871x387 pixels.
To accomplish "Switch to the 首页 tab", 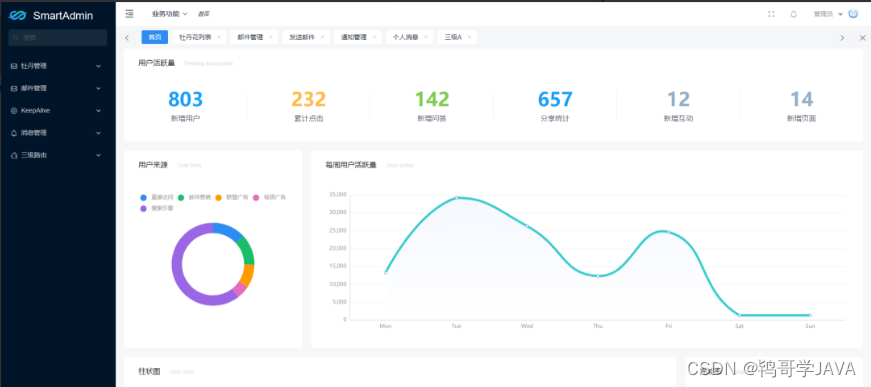I will (155, 37).
